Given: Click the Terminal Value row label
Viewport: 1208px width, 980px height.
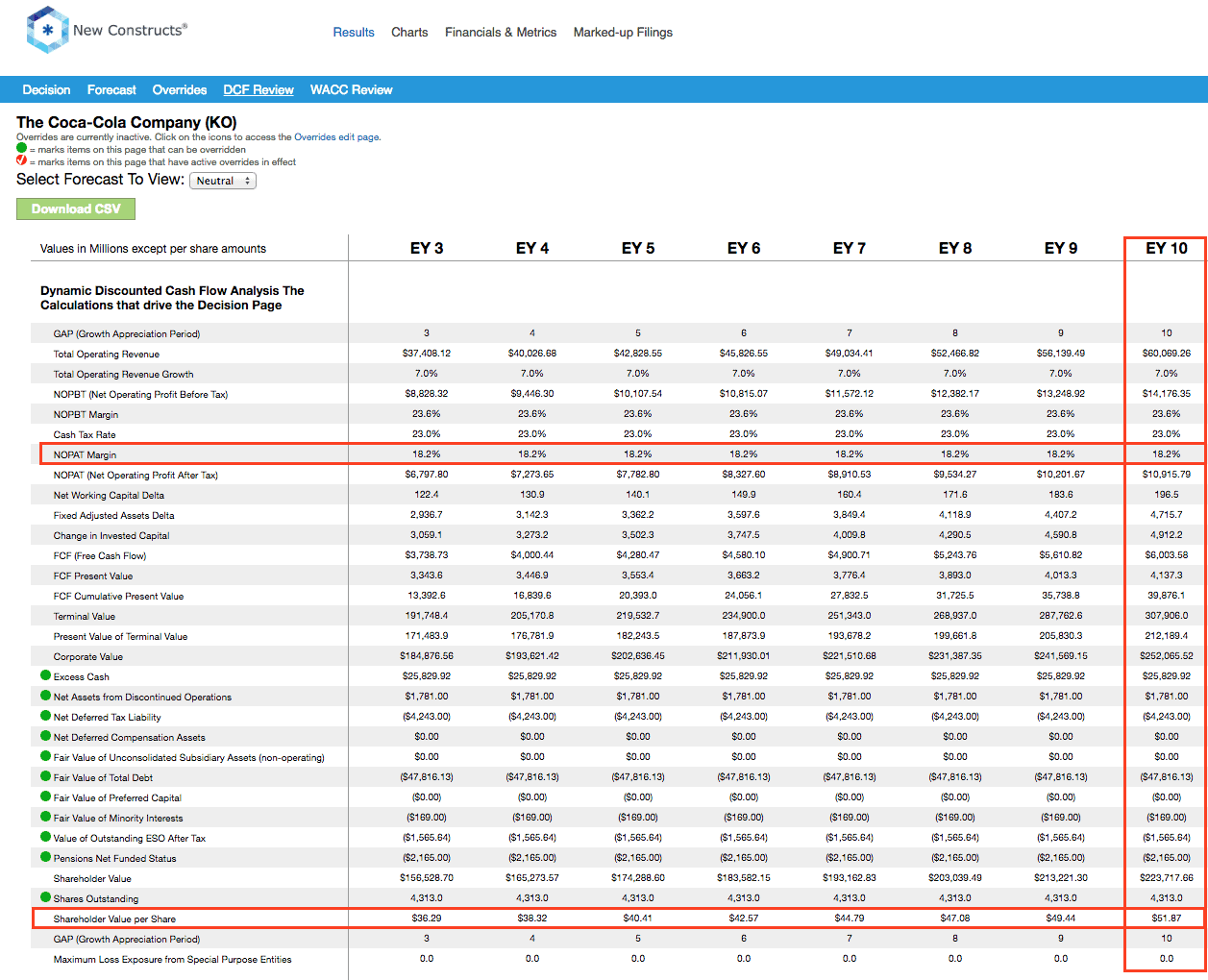Looking at the screenshot, I should coord(85,616).
